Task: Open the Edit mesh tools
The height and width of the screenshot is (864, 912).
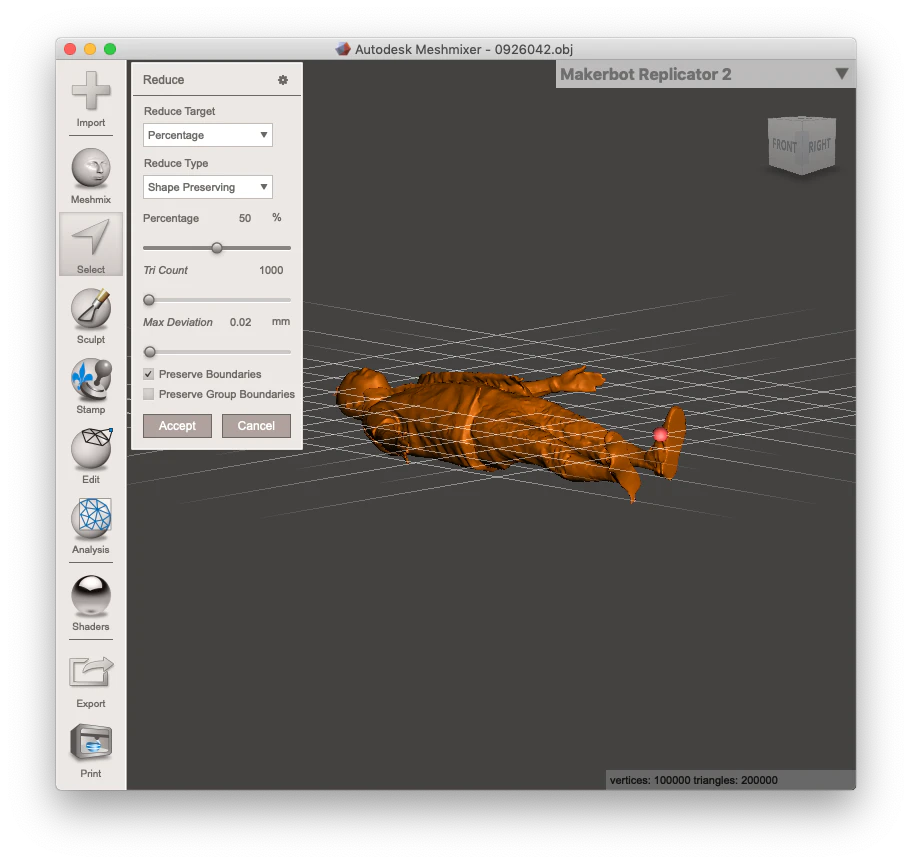Action: [91, 456]
